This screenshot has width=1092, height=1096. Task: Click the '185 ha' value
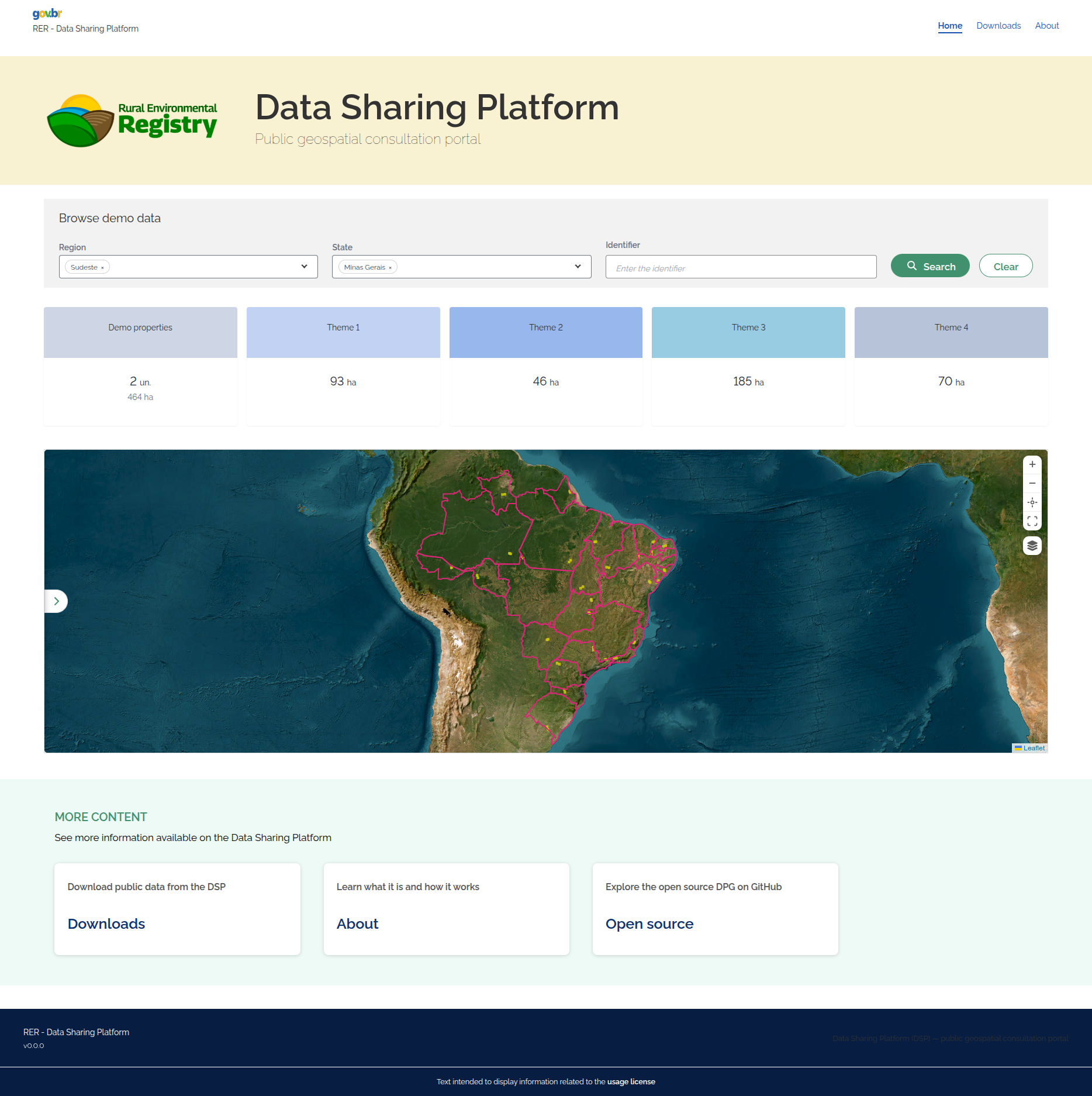(748, 382)
